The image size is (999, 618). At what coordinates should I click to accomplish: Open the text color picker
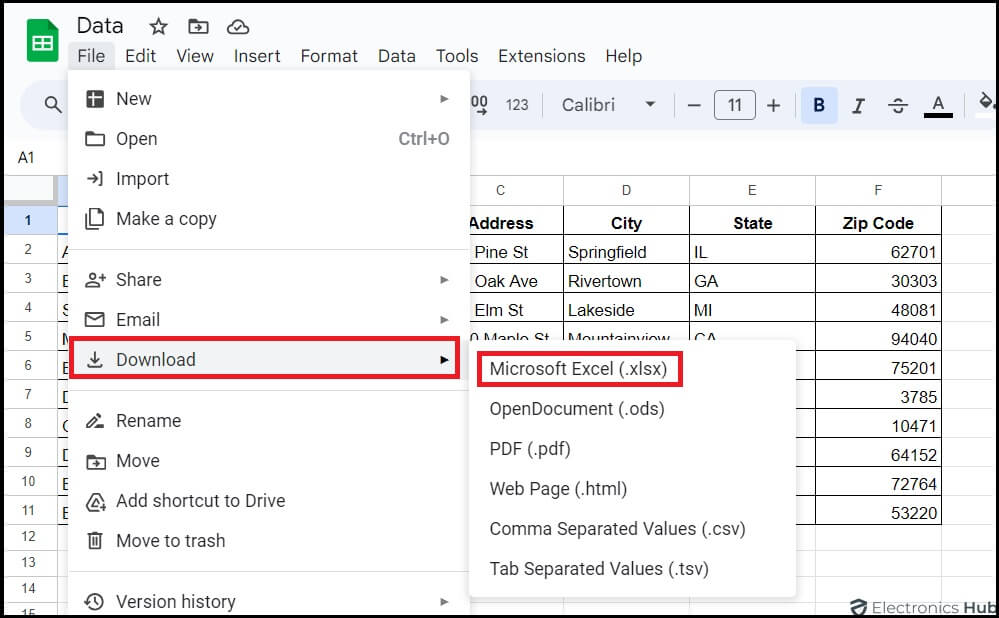[x=938, y=104]
